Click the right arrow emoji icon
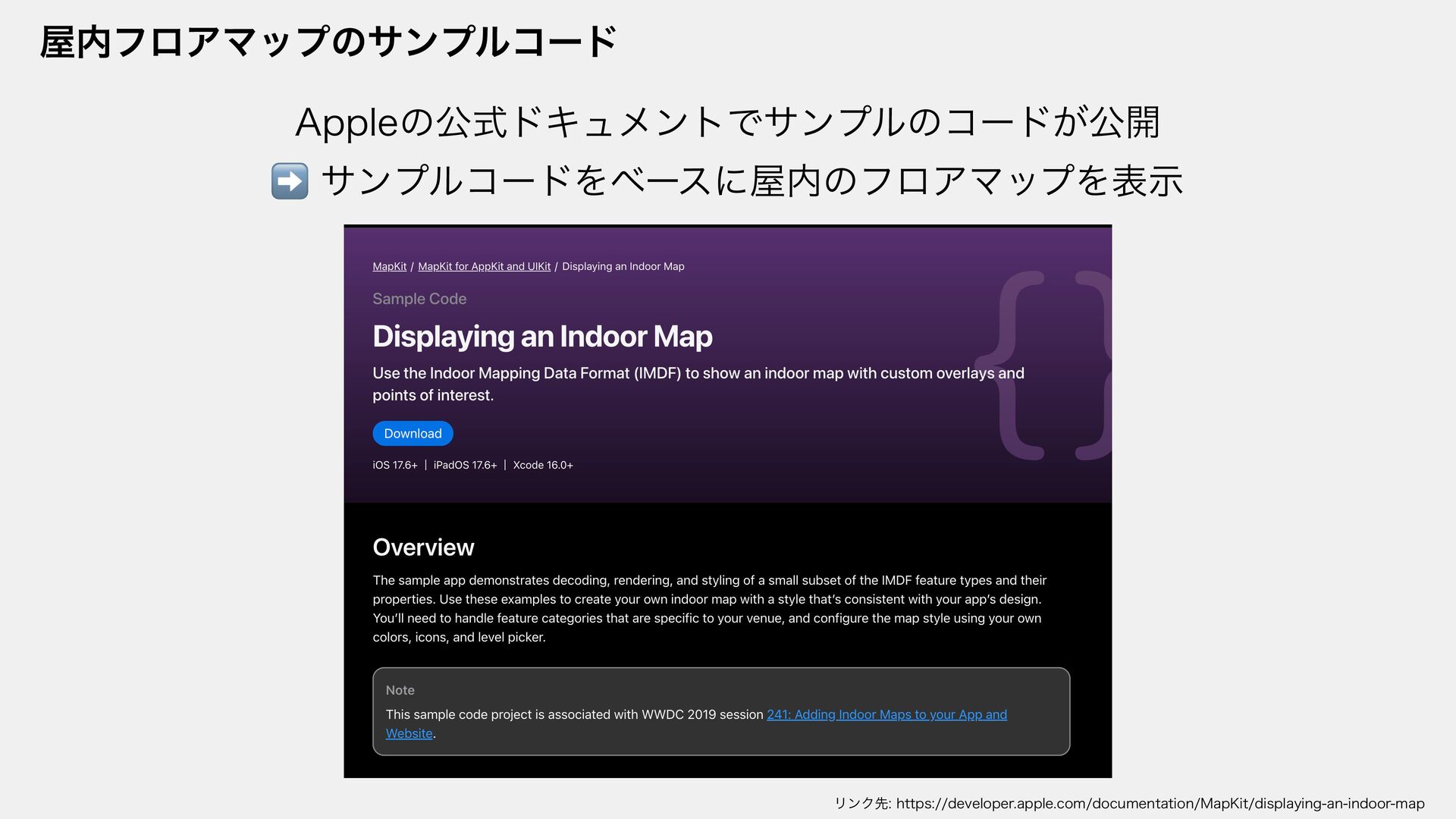Screen dimensions: 1456x819 (290, 181)
